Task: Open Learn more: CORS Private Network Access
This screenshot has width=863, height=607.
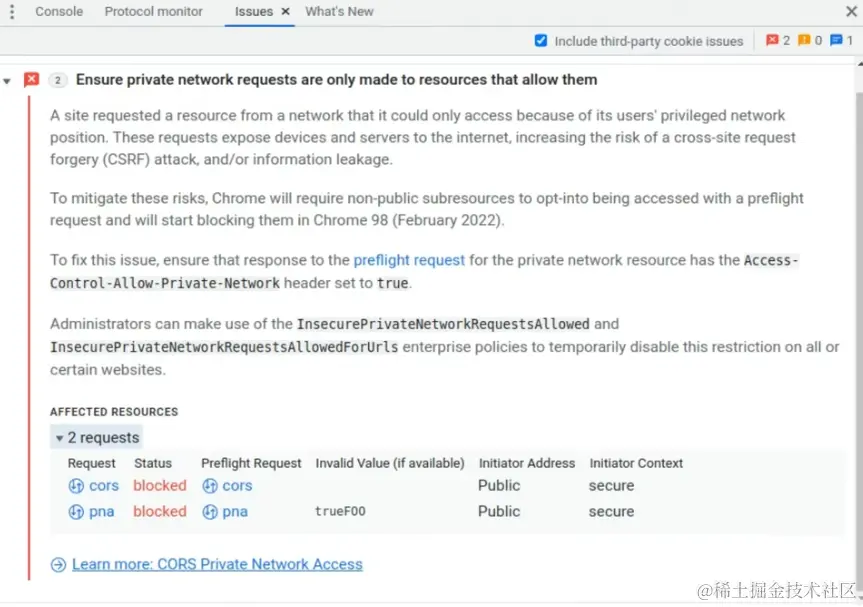Action: [x=217, y=565]
